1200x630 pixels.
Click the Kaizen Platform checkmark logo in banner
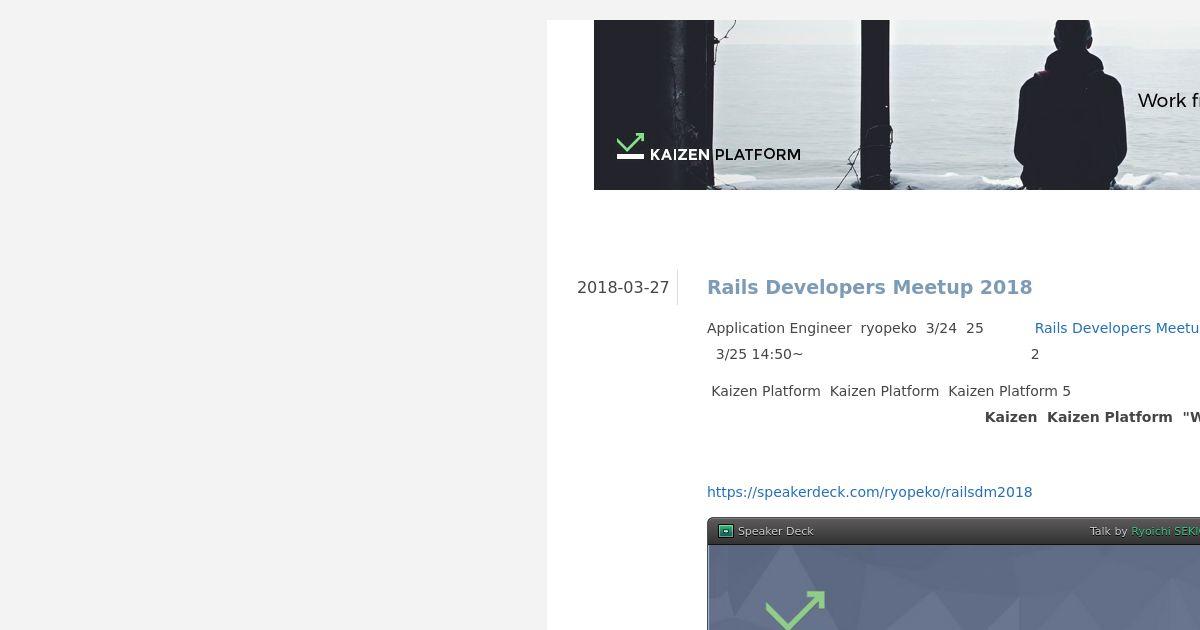630,146
